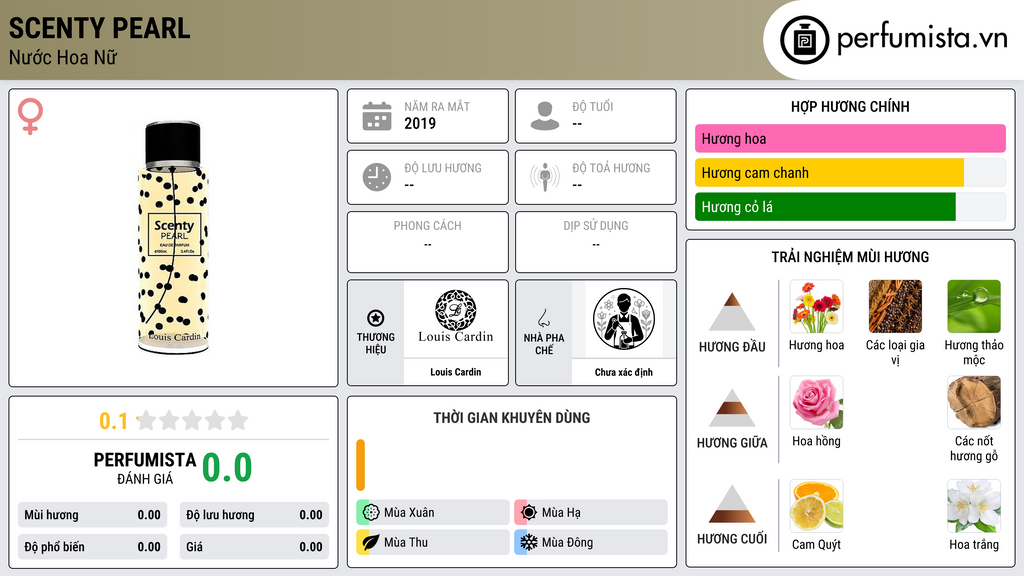This screenshot has width=1024, height=576.
Task: Click the Mùa Xuân flower icon
Action: pyautogui.click(x=371, y=512)
